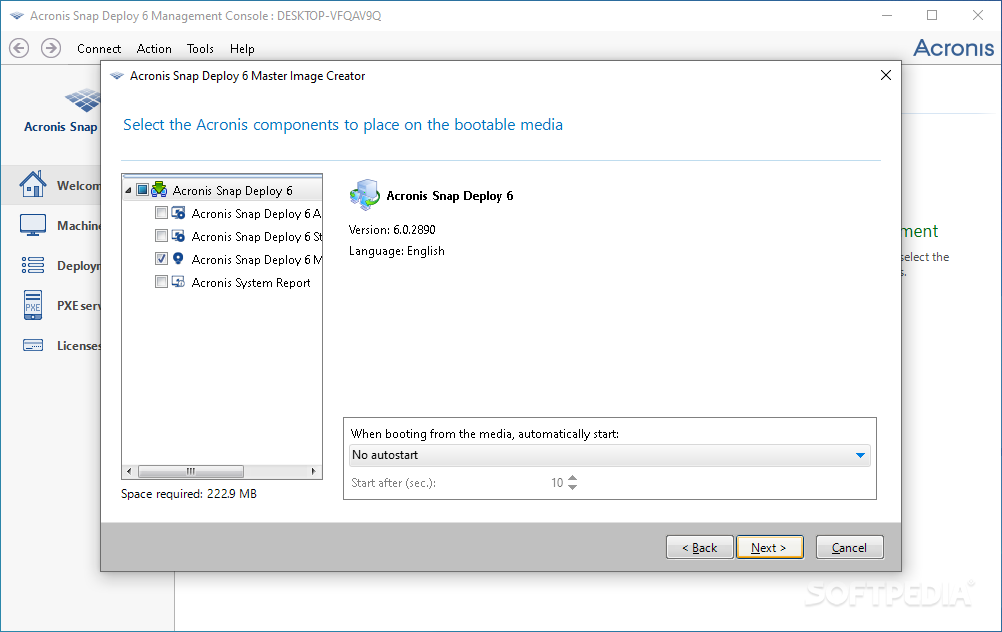Decrease the Start after seconds value
The image size is (1002, 632).
click(573, 487)
